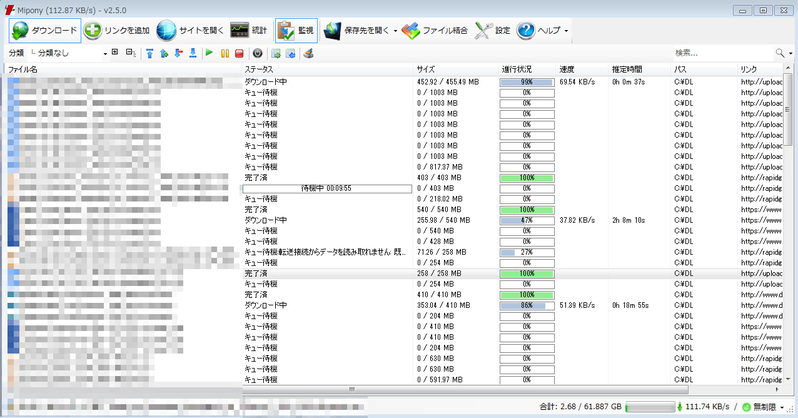Open the 統計 (Statistics) view
The height and width of the screenshot is (418, 798).
(x=249, y=31)
